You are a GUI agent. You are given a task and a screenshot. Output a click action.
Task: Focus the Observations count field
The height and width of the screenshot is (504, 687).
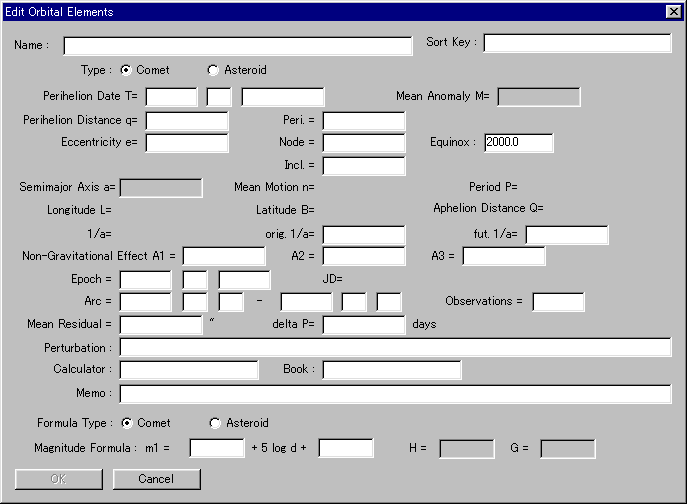pos(558,302)
